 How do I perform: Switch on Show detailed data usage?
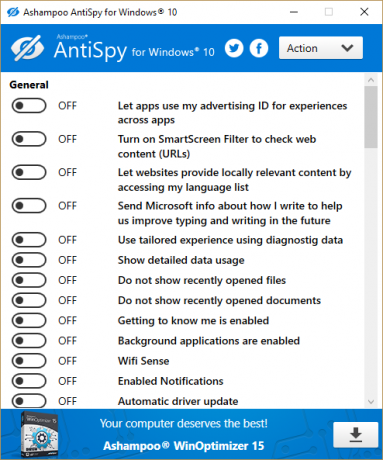tap(29, 260)
